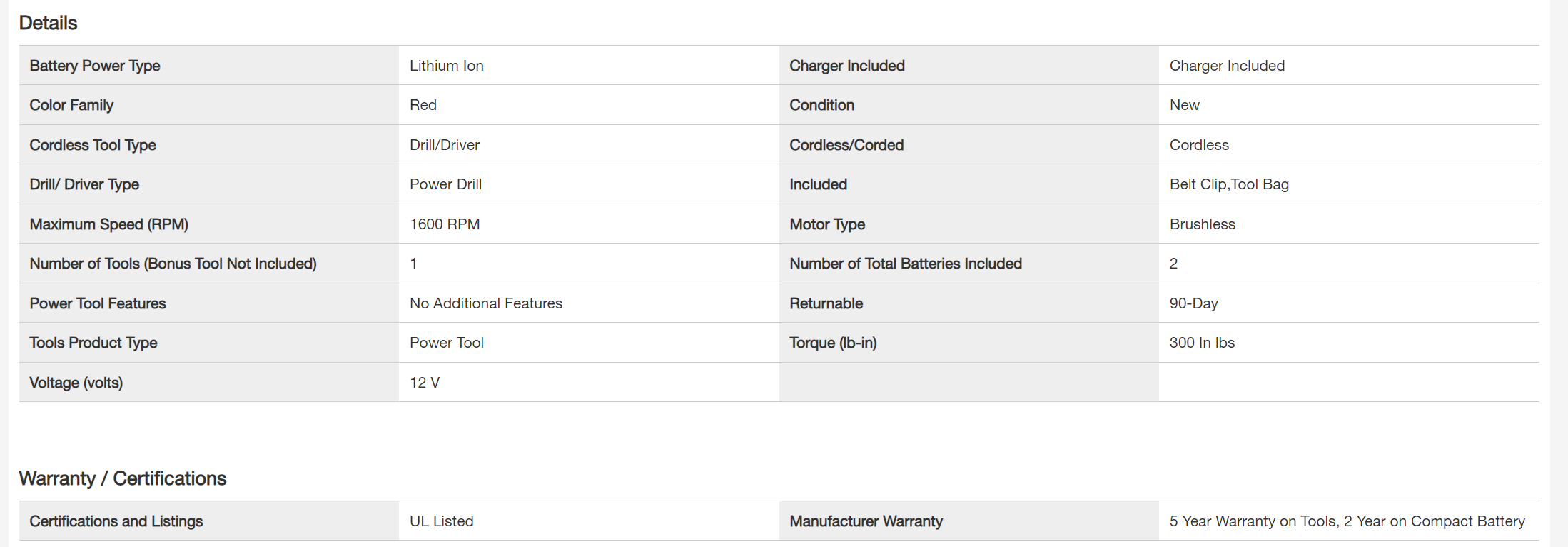Click the Warranty / Certifications heading

pos(122,478)
